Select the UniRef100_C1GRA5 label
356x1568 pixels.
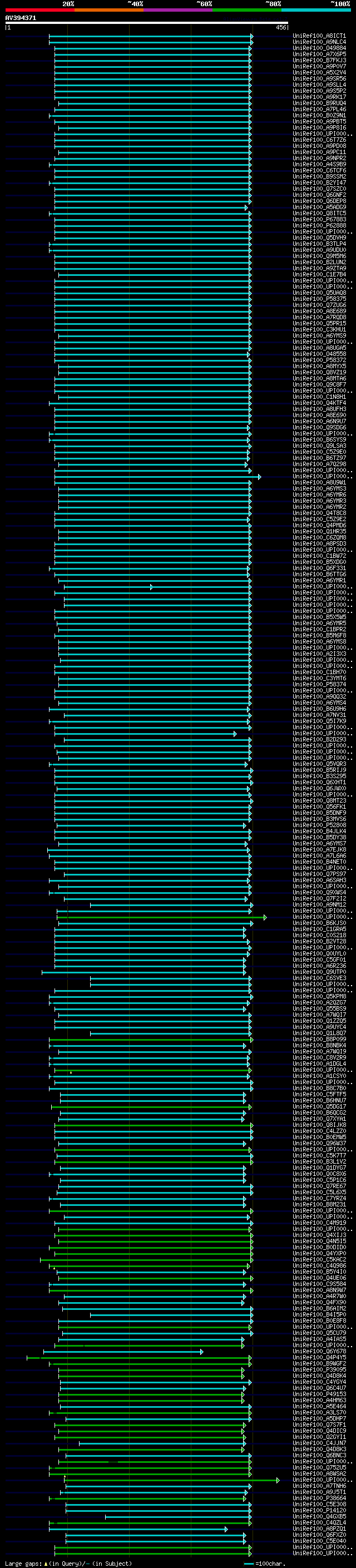[x=319, y=929]
